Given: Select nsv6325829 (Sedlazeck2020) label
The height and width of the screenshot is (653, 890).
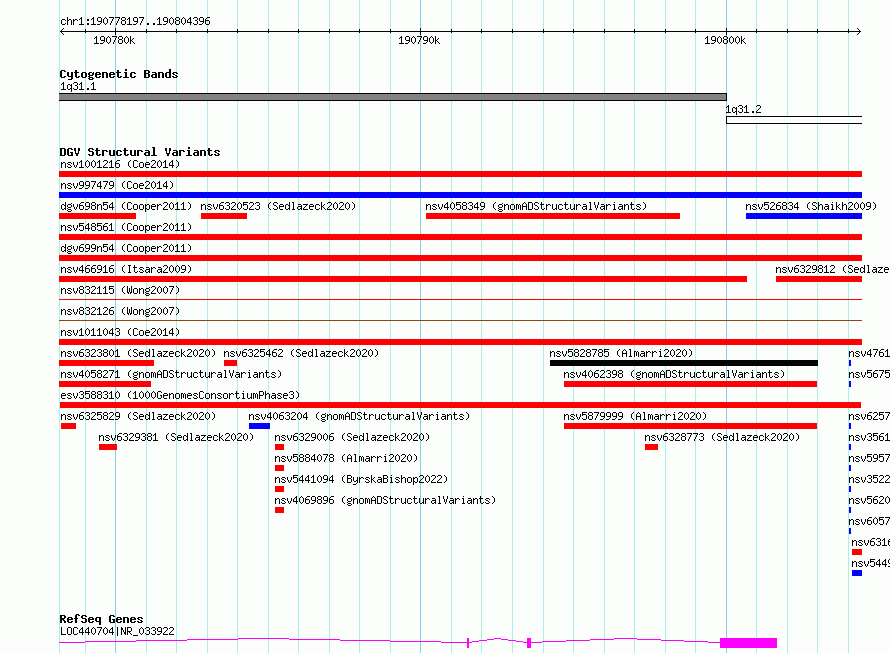Looking at the screenshot, I should point(138,416).
